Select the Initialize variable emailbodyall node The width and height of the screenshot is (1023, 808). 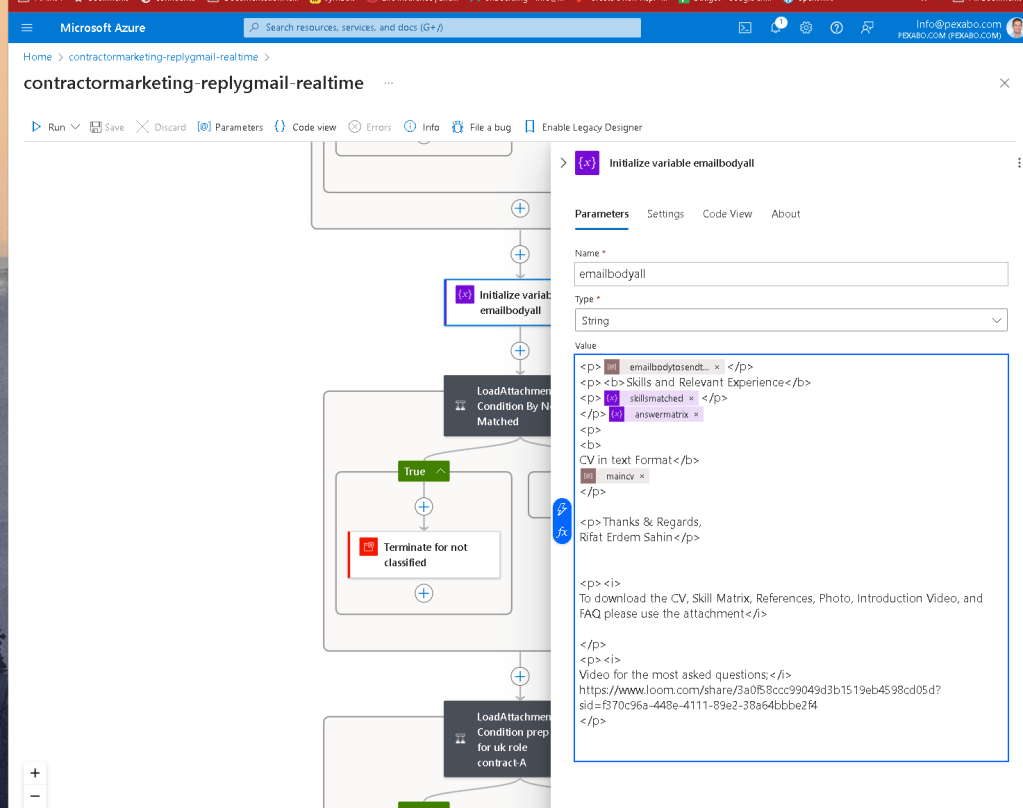coord(498,302)
